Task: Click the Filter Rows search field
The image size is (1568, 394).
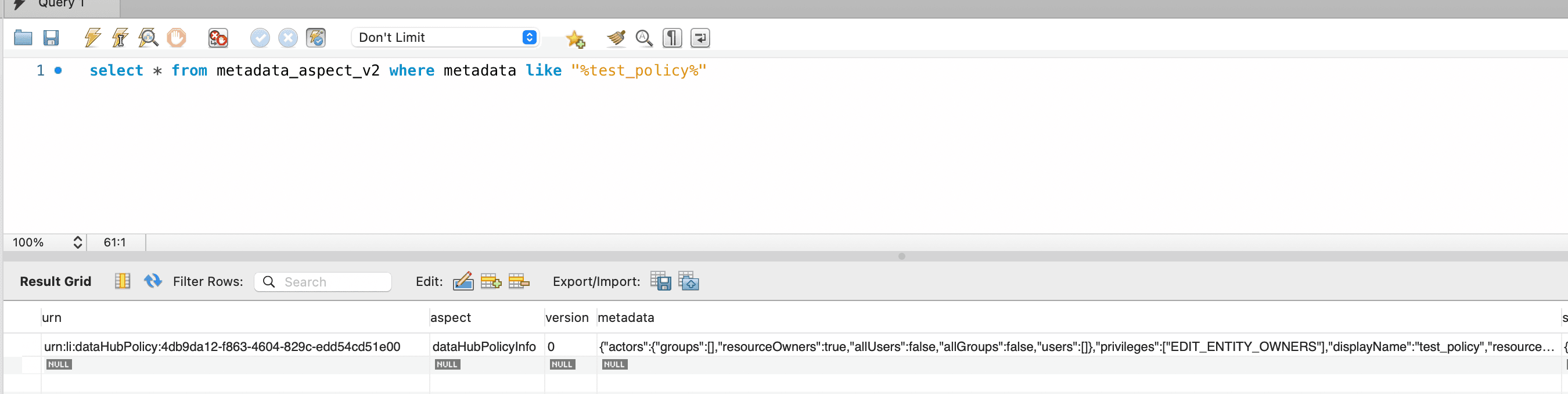Action: pyautogui.click(x=323, y=282)
